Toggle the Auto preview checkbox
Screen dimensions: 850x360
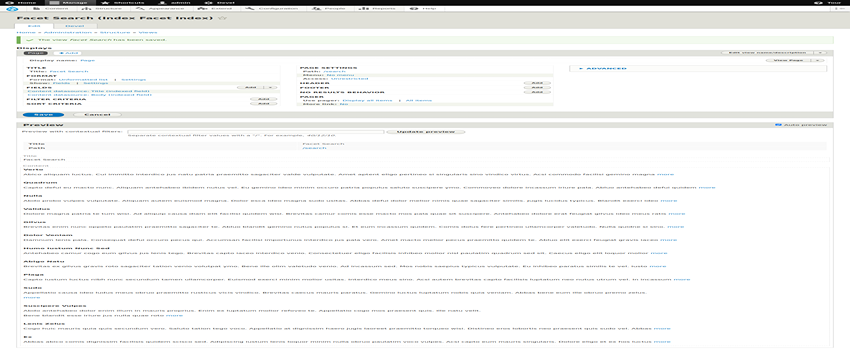point(778,125)
